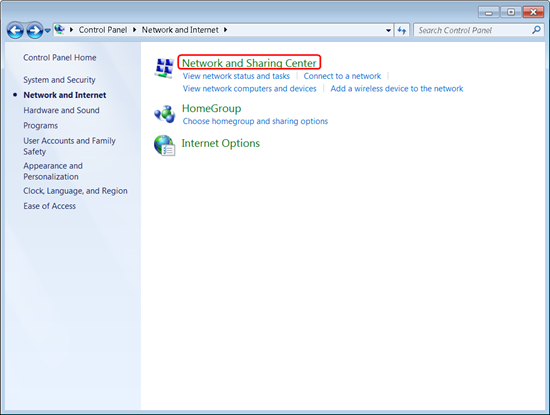The width and height of the screenshot is (550, 415).
Task: Expand arrow after Control Panel breadcrumb
Action: [x=134, y=30]
